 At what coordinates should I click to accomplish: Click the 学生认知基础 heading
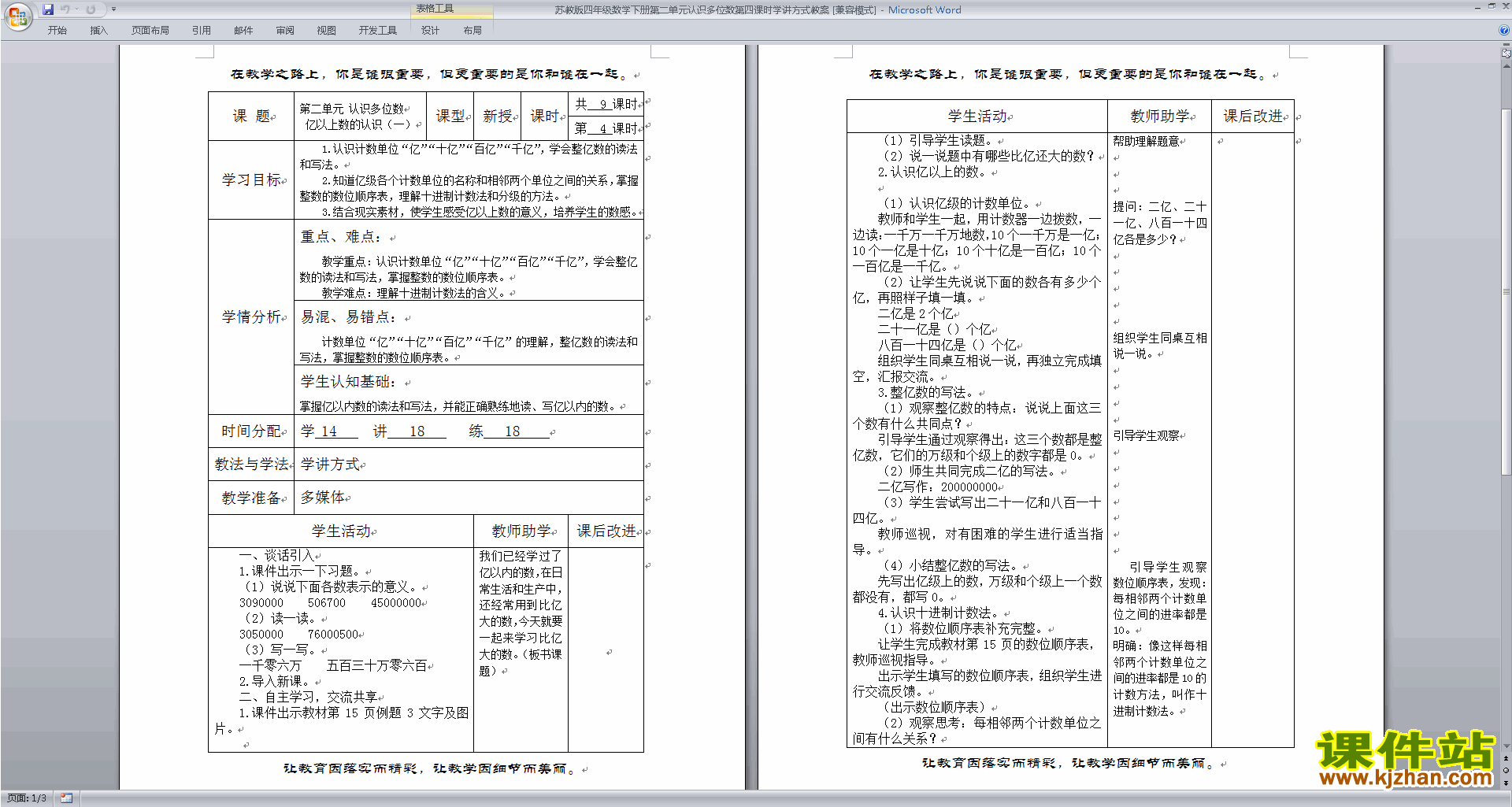(x=348, y=382)
